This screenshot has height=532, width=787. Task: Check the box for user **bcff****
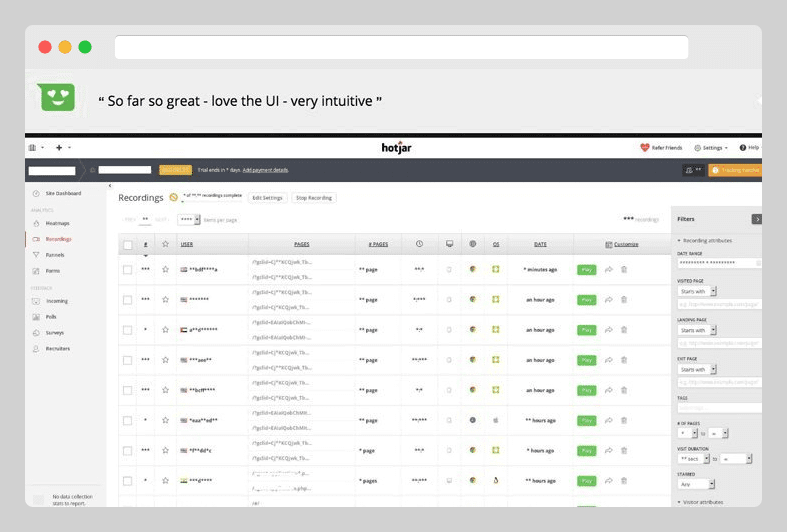(x=127, y=390)
